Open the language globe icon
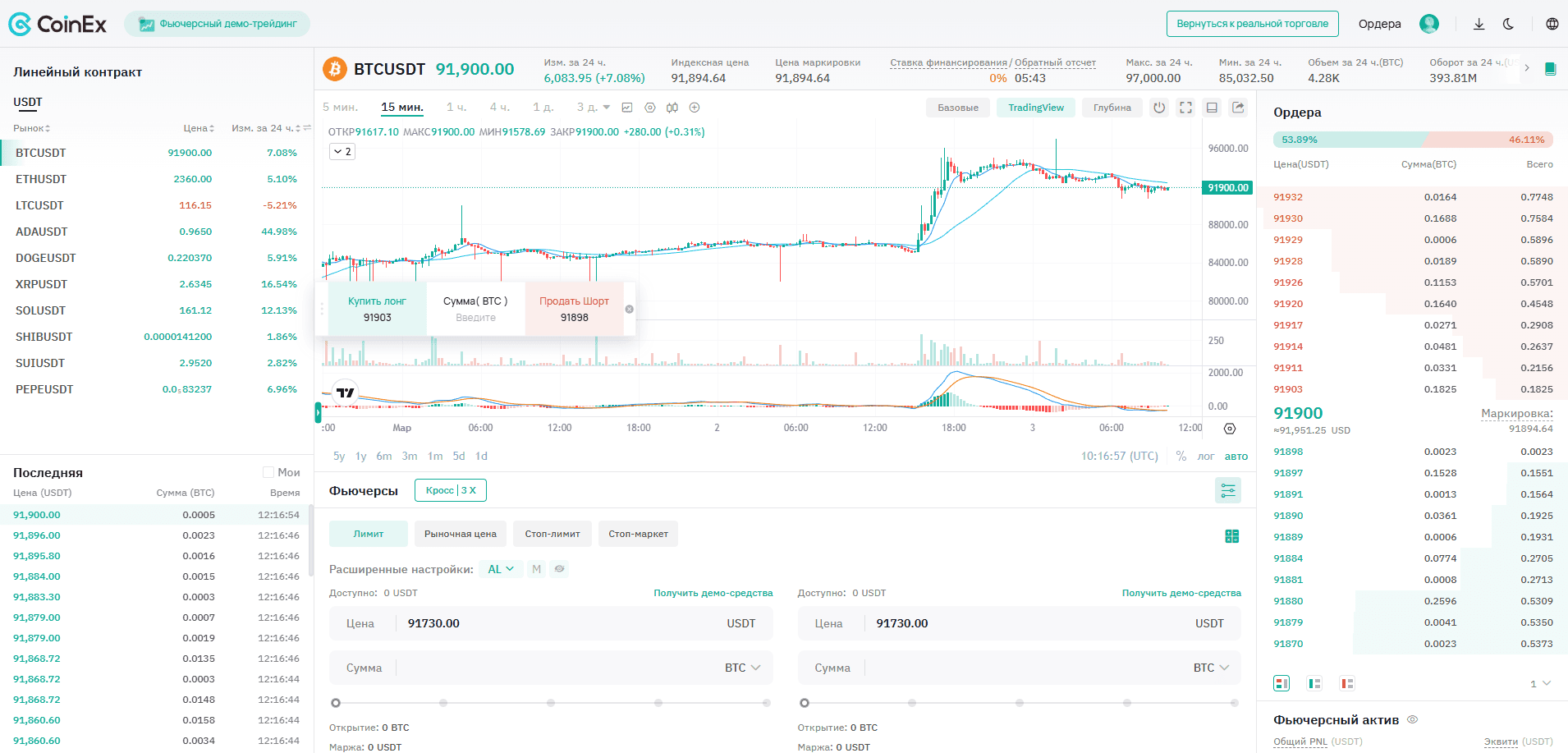 (1552, 24)
